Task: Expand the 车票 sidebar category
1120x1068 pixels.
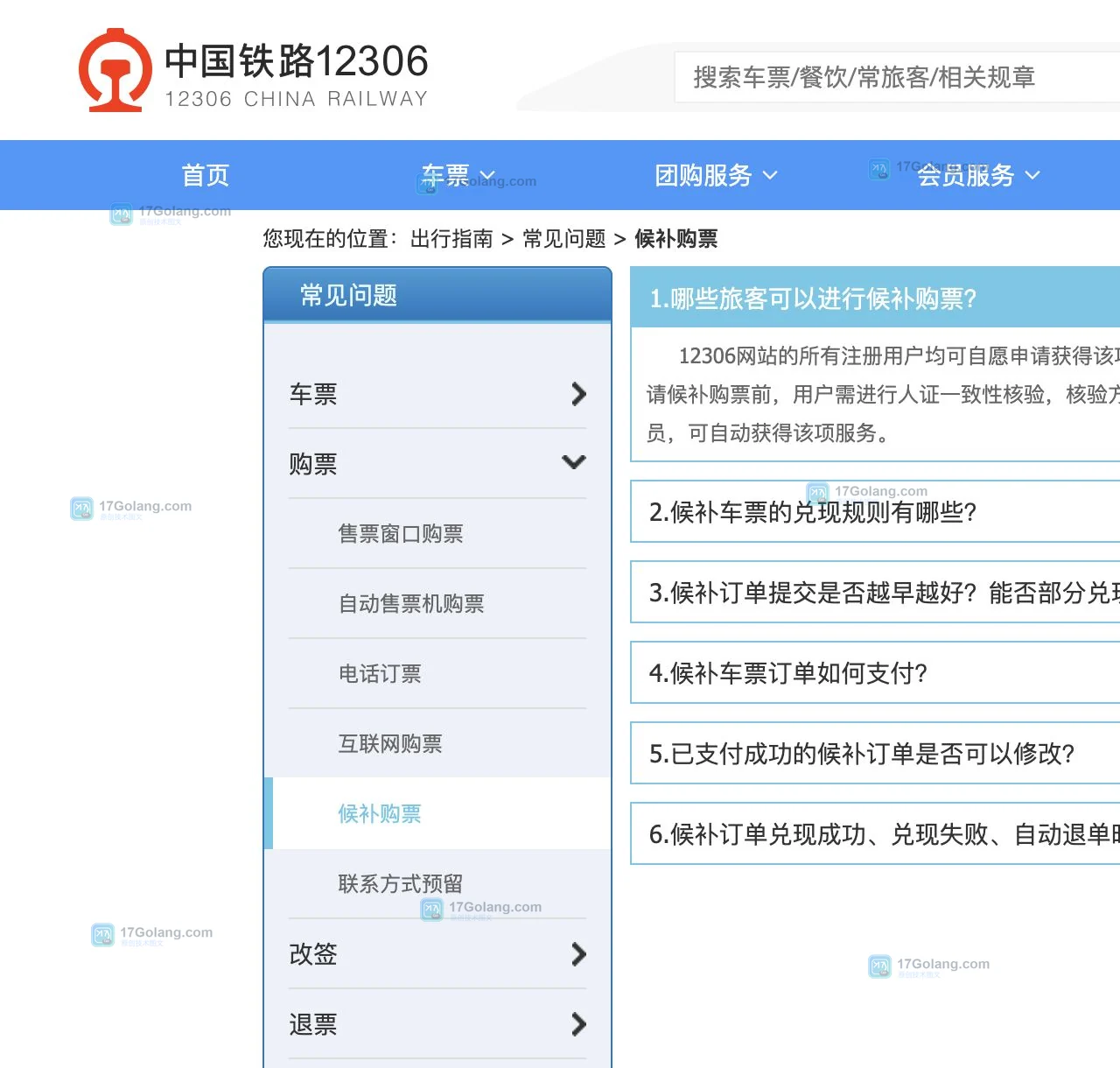Action: 437,394
